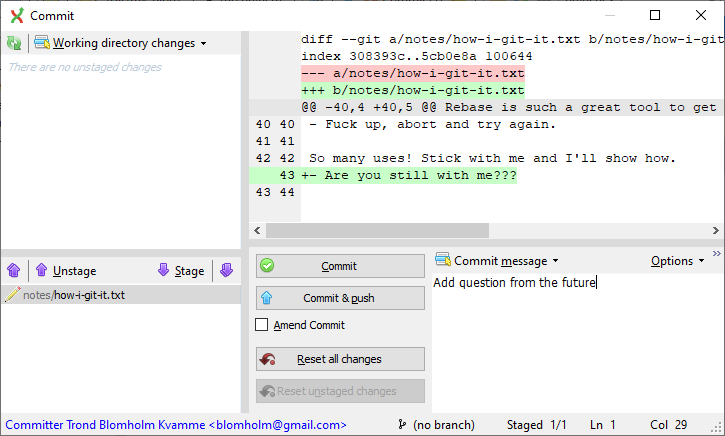Maximize the Commit window
The height and width of the screenshot is (436, 725).
click(x=655, y=15)
